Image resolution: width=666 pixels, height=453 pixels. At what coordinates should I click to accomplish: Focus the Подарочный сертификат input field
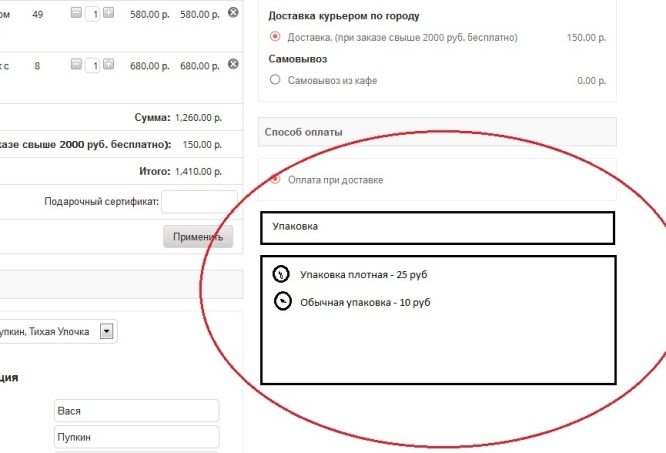point(198,202)
